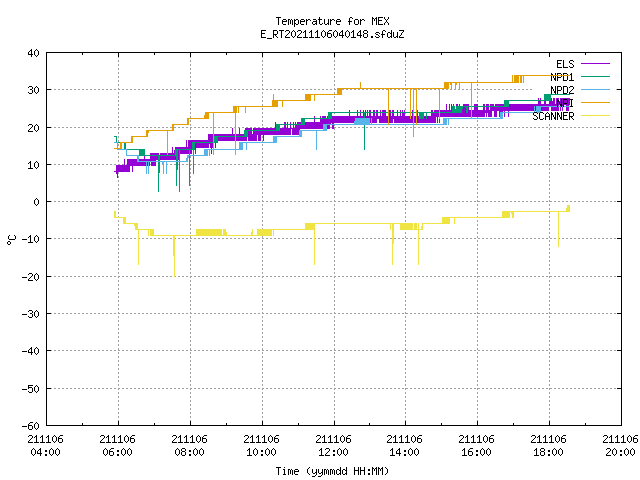This screenshot has width=640, height=480.
Task: Click the green NPD1 spike near 13:00
Action: coord(364,135)
